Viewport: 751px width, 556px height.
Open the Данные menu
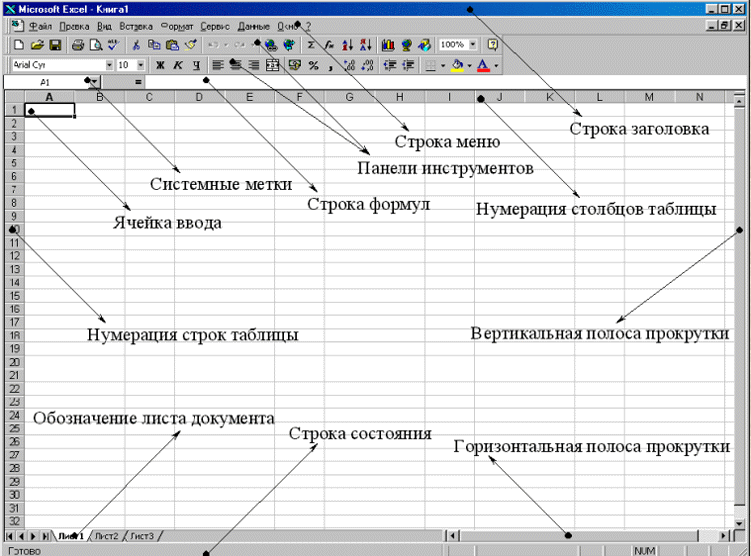tap(254, 26)
